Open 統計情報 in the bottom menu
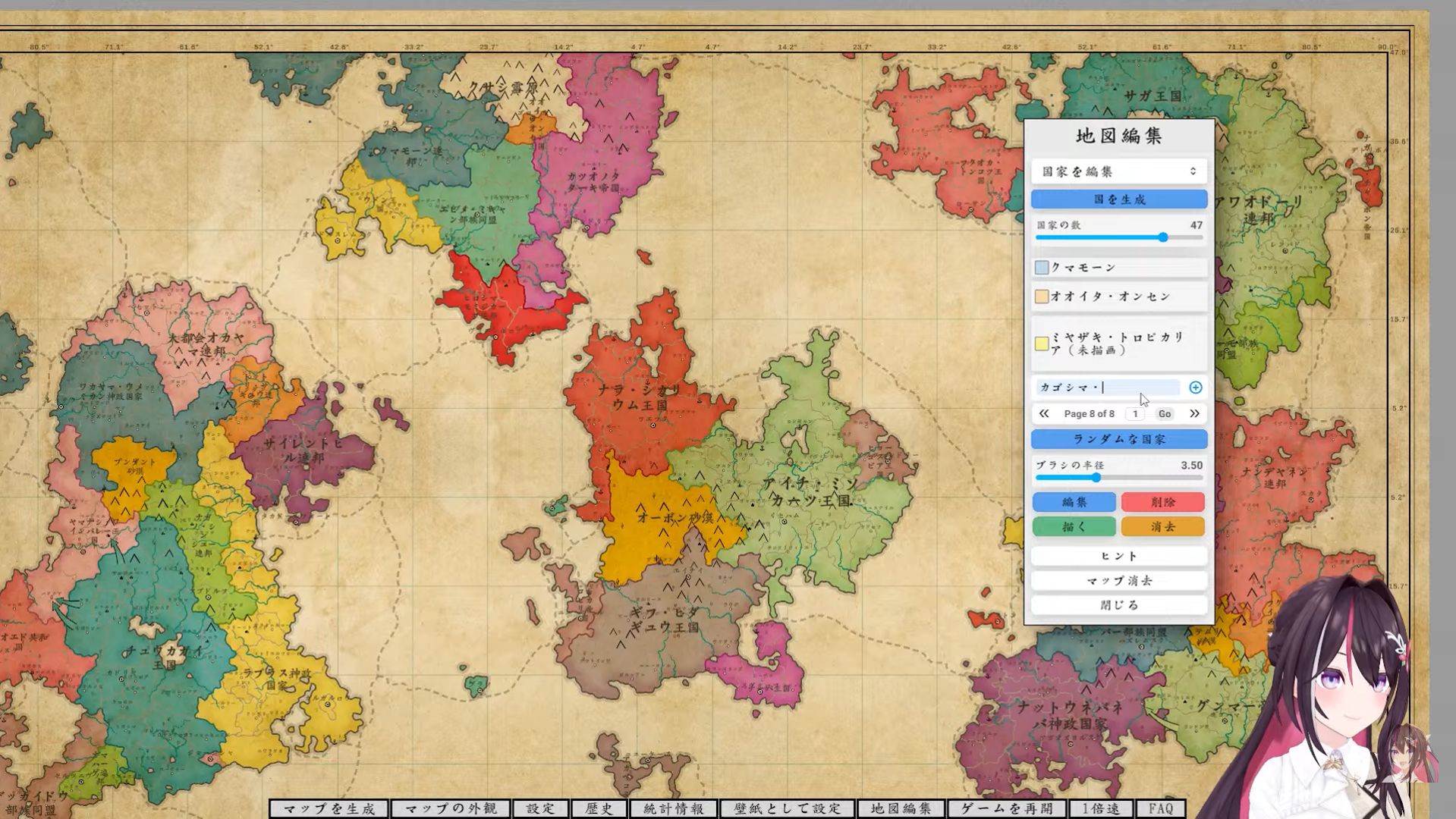The image size is (1456, 819). click(x=673, y=808)
